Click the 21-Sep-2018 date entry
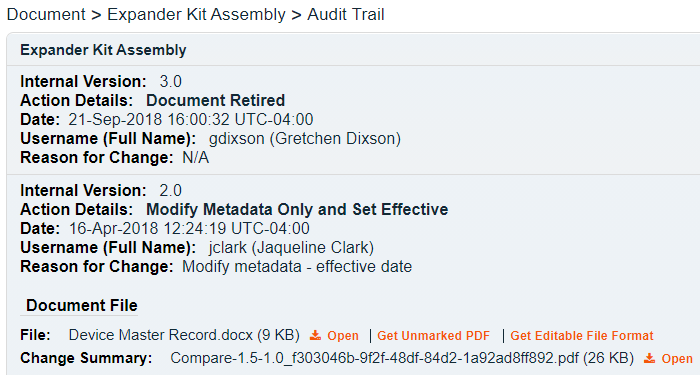700x375 pixels. tap(191, 120)
